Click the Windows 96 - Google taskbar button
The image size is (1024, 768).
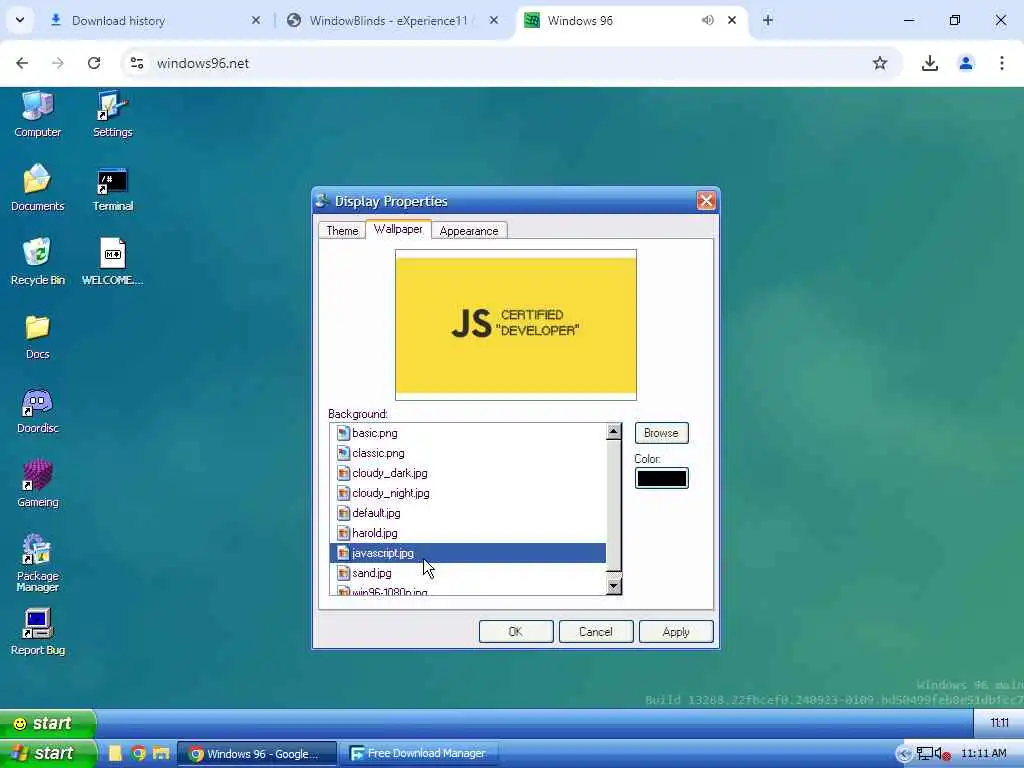click(x=257, y=754)
